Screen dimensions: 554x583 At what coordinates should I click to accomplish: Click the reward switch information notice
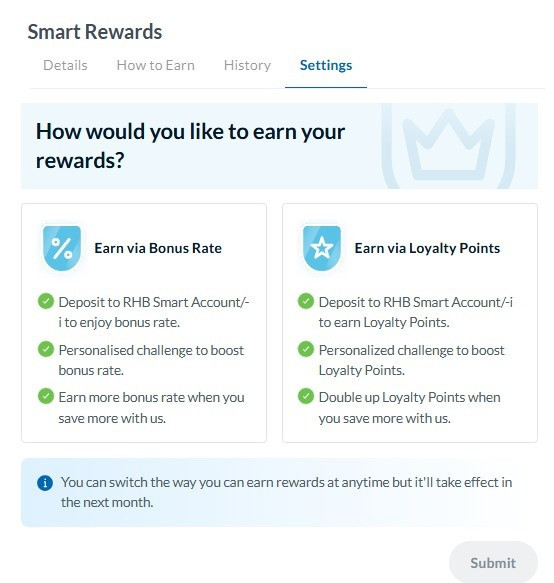point(280,492)
